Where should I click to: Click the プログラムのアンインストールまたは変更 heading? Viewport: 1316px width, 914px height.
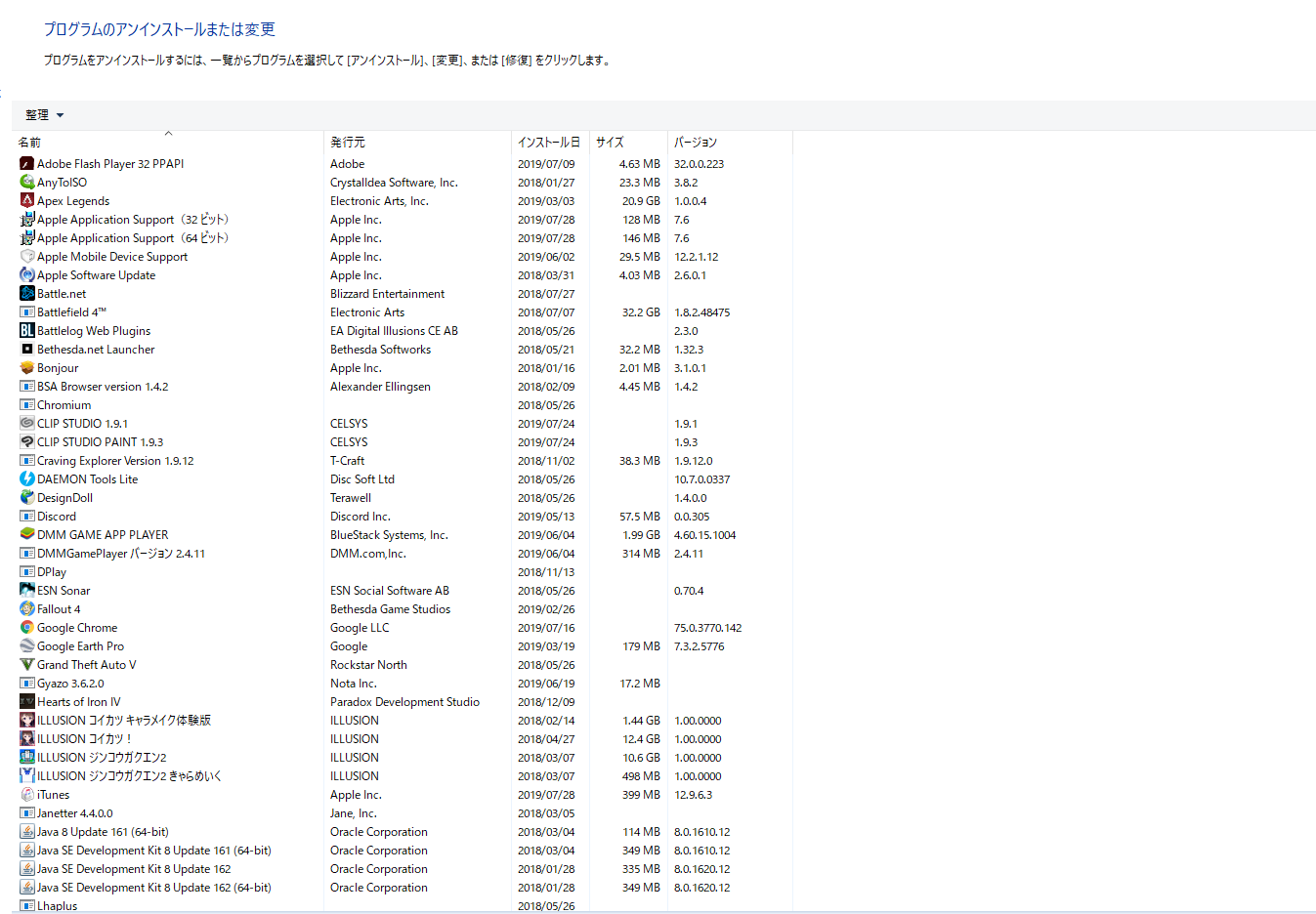[159, 29]
